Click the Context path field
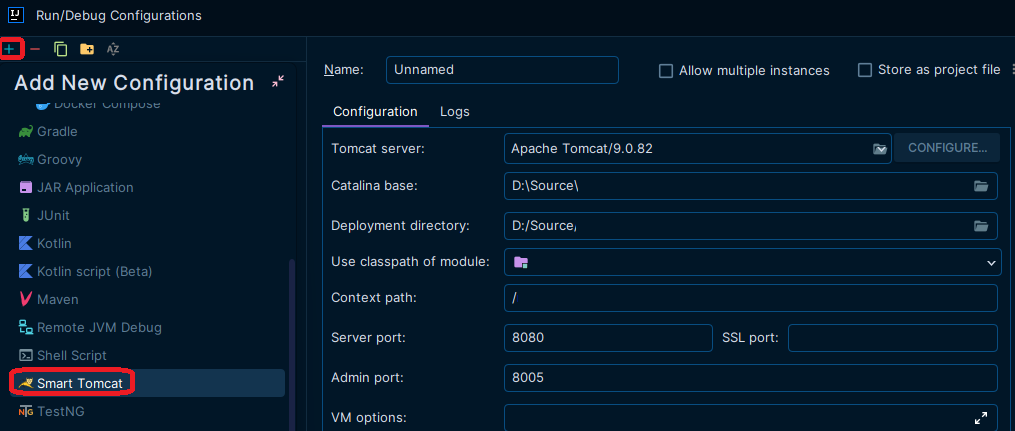The height and width of the screenshot is (431, 1015). coord(751,298)
